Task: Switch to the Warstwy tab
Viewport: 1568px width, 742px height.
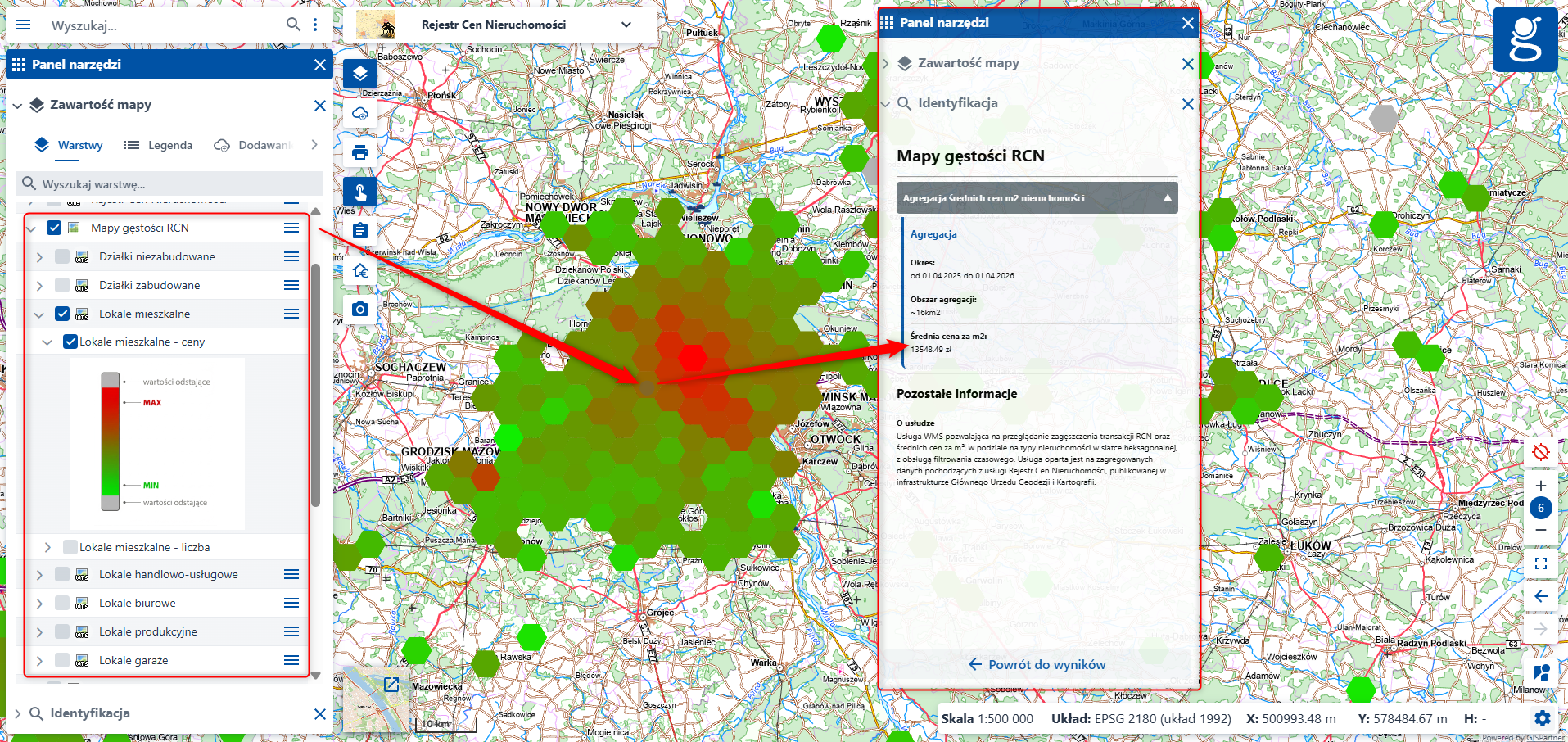Action: [x=70, y=145]
